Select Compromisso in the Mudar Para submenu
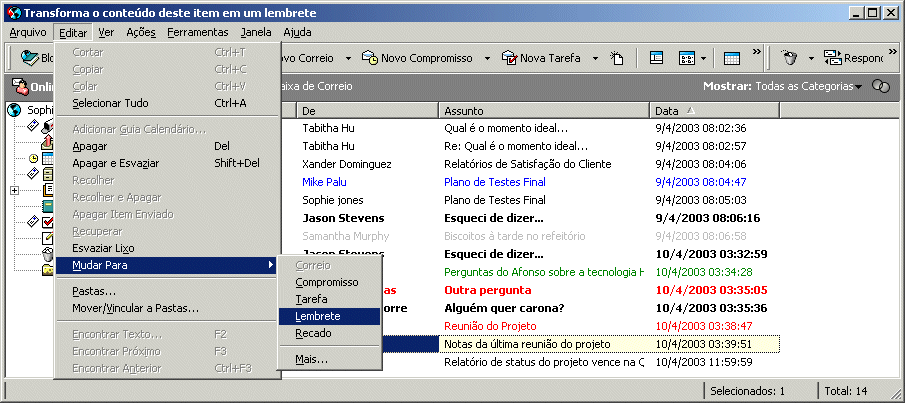This screenshot has width=905, height=403. click(x=329, y=282)
